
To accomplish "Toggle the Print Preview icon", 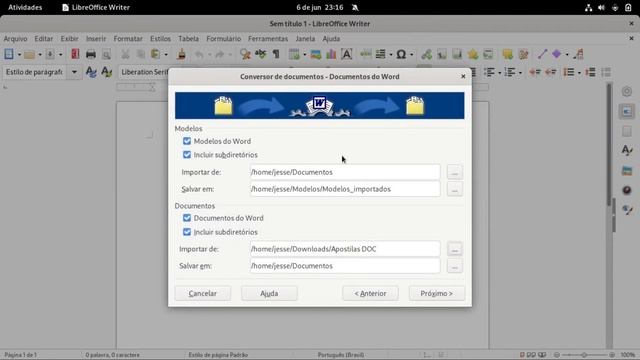I will 106,54.
